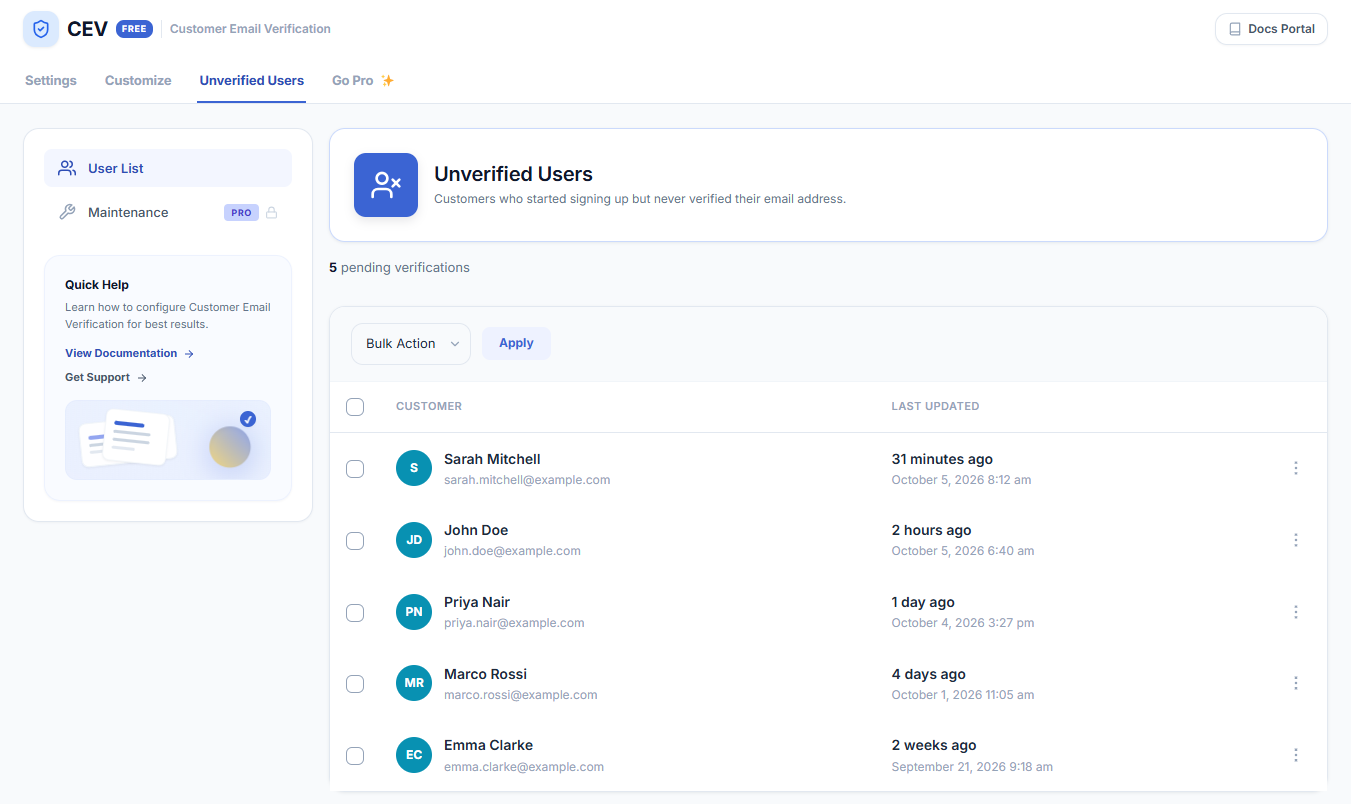Follow the View Documentation link
Screen dimensions: 1351x804
coord(129,354)
